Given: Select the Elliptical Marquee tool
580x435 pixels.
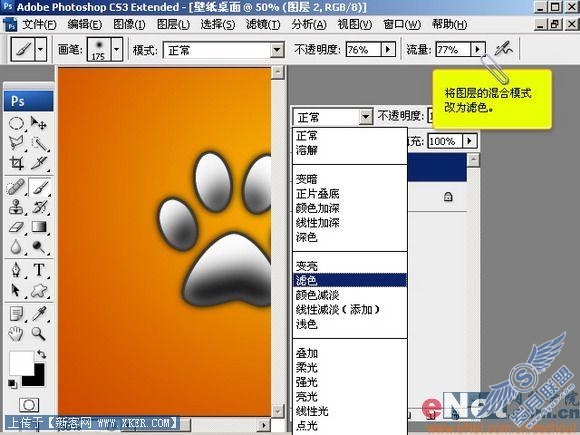Looking at the screenshot, I should coord(16,124).
